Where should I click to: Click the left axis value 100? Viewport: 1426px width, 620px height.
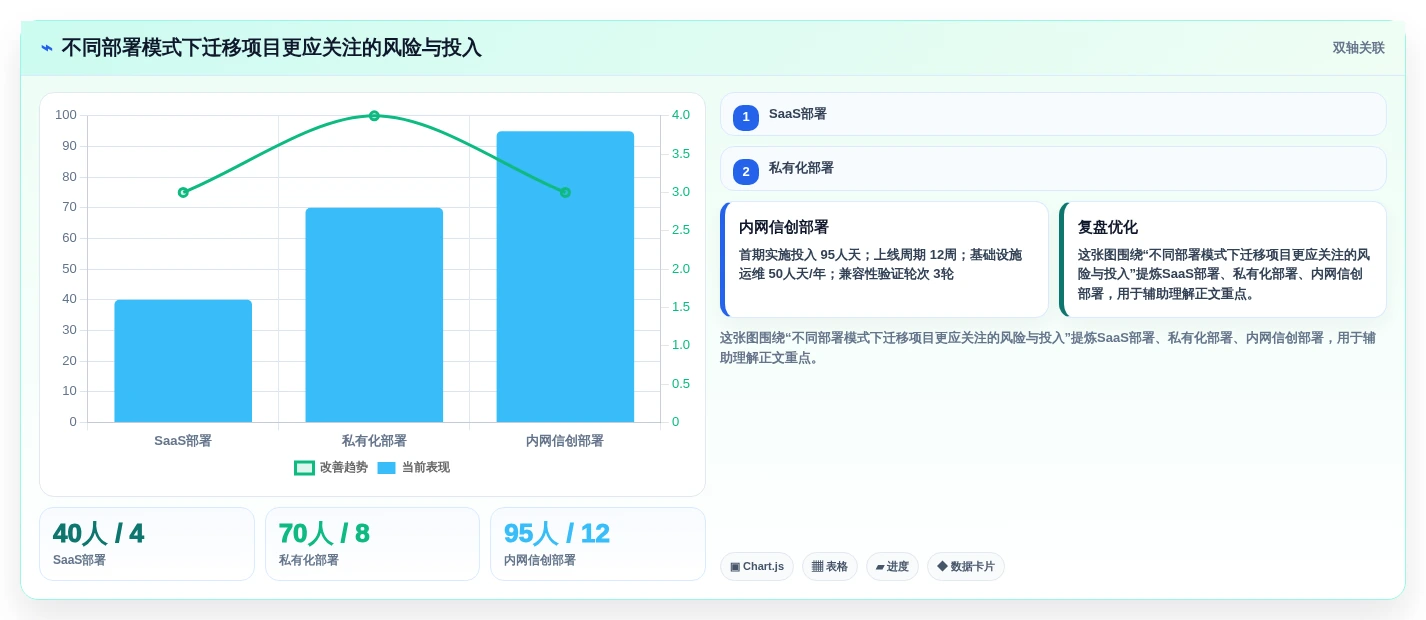pyautogui.click(x=66, y=115)
